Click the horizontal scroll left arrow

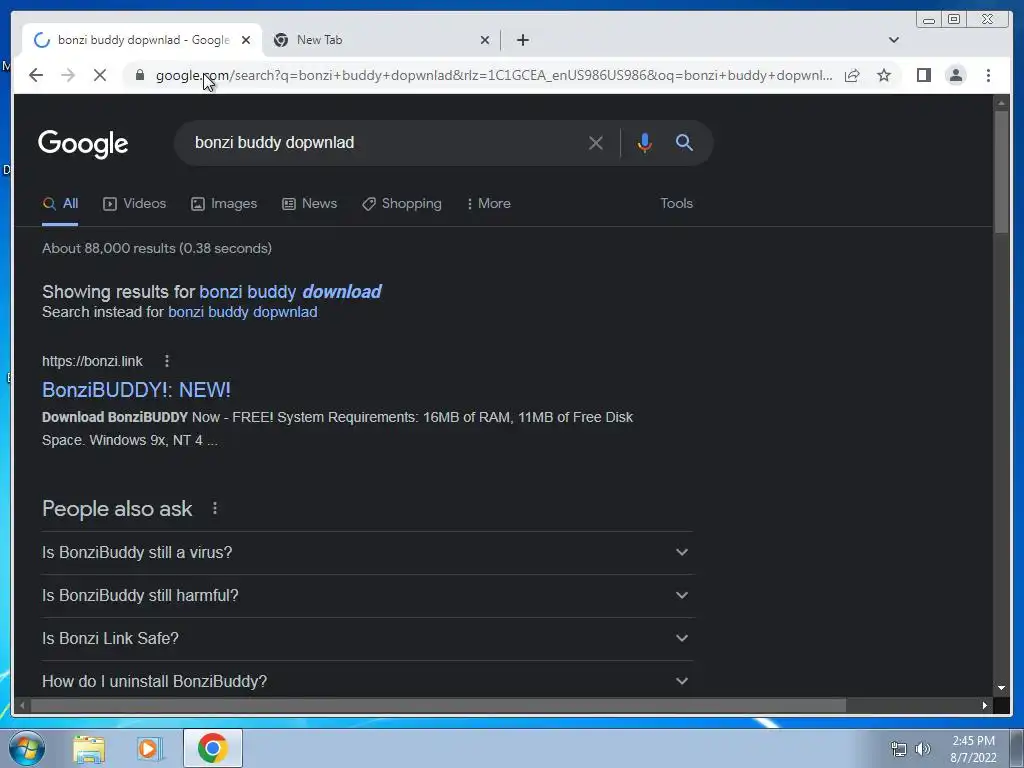tap(22, 705)
